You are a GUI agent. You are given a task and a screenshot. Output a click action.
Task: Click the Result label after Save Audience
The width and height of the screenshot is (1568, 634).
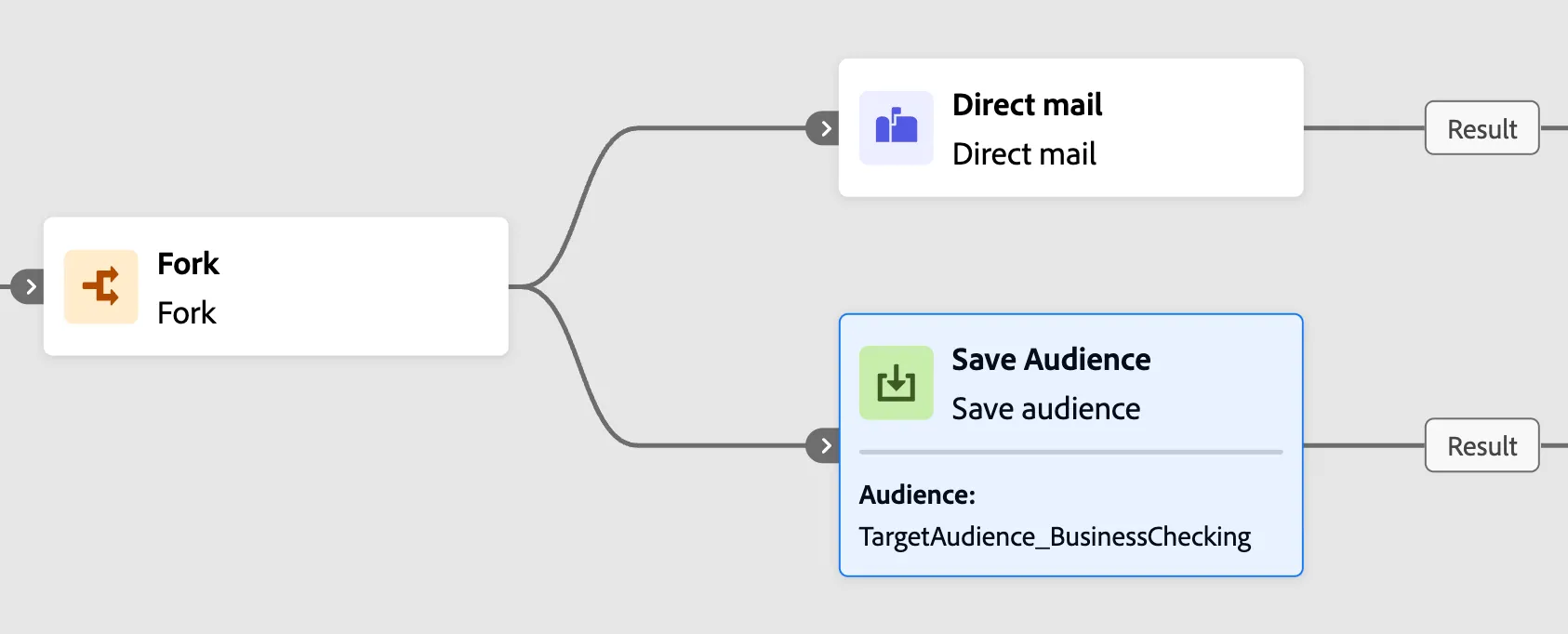coord(1482,445)
